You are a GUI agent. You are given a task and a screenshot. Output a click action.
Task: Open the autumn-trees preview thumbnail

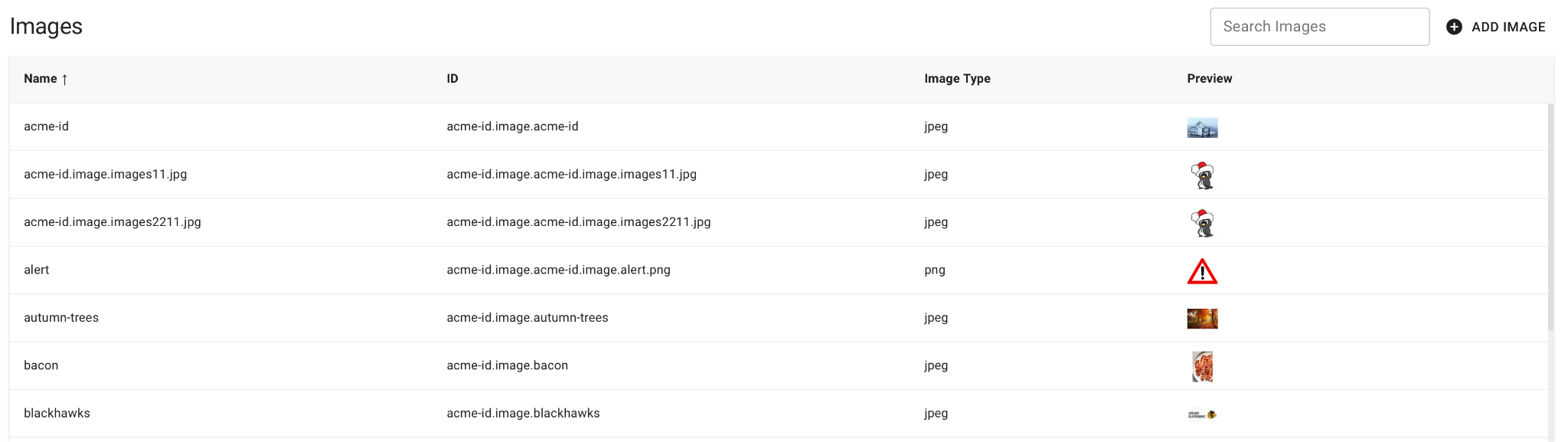(1202, 319)
